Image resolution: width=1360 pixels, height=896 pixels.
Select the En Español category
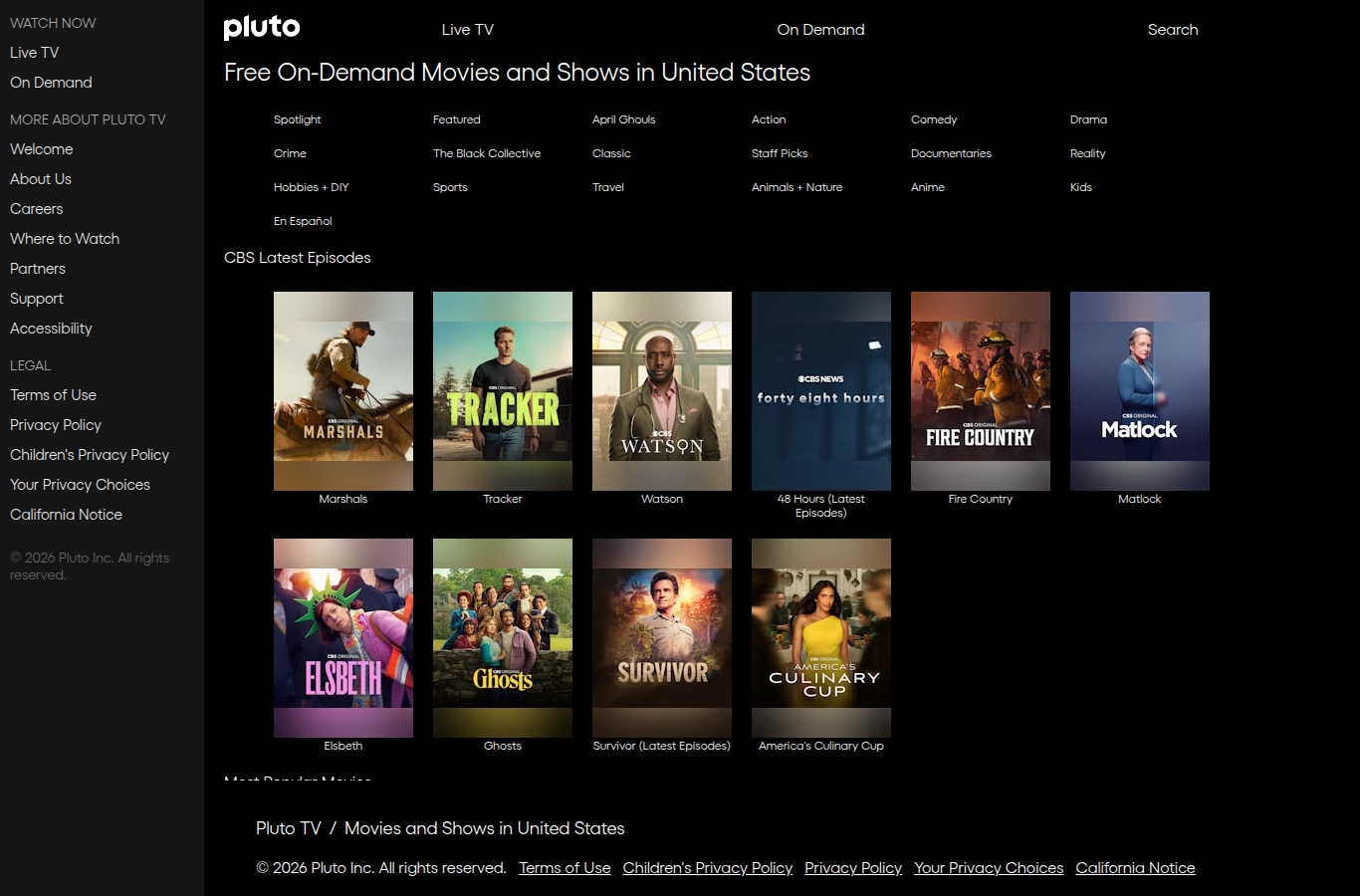[302, 221]
